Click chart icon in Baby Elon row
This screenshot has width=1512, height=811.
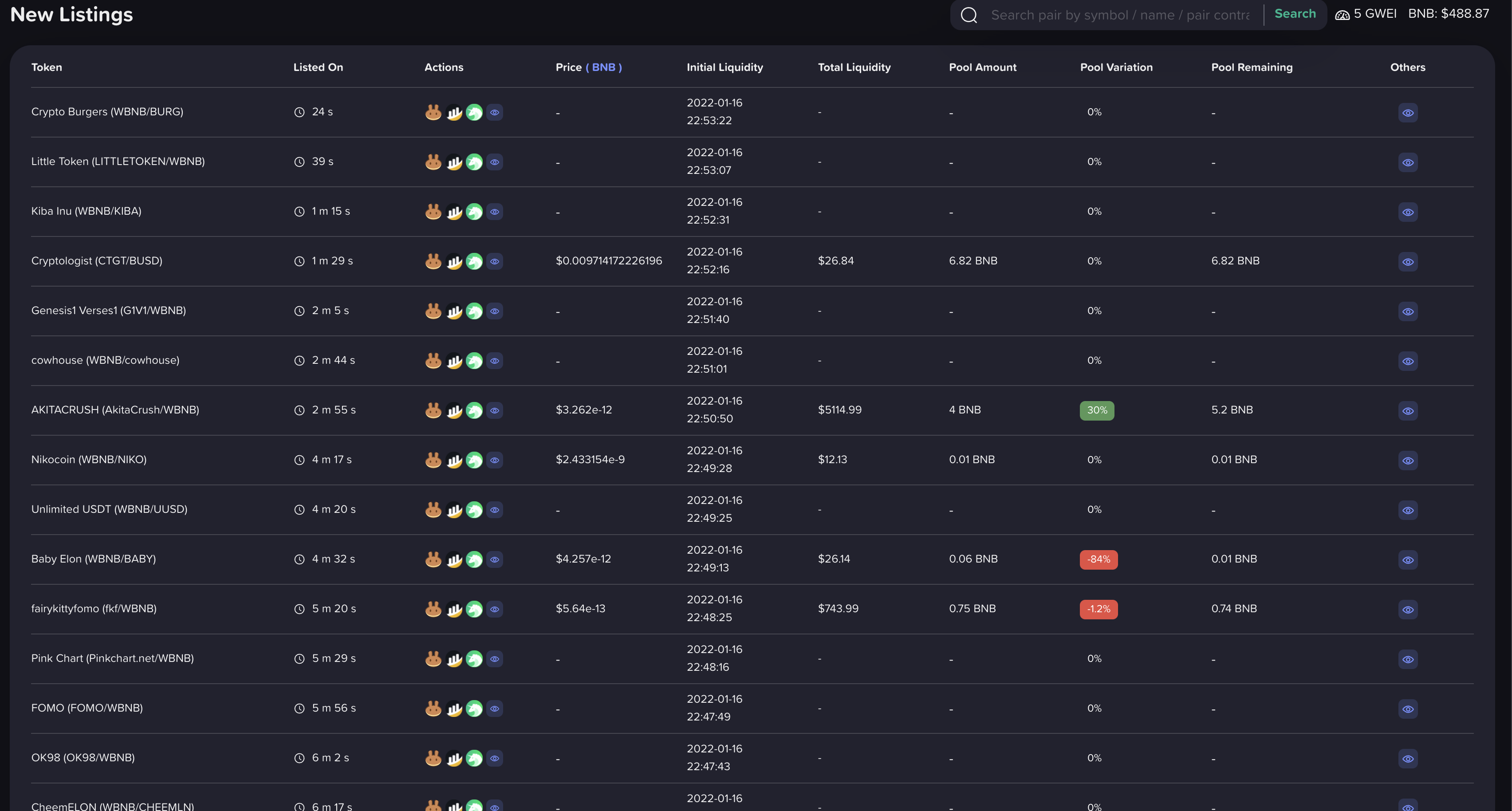(x=454, y=559)
